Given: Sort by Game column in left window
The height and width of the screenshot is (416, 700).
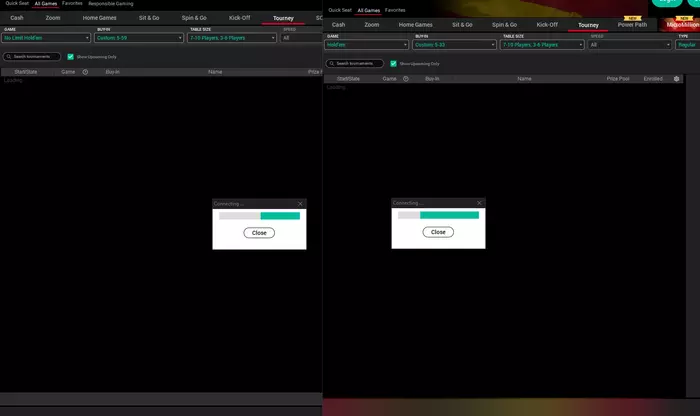Looking at the screenshot, I should coord(68,72).
